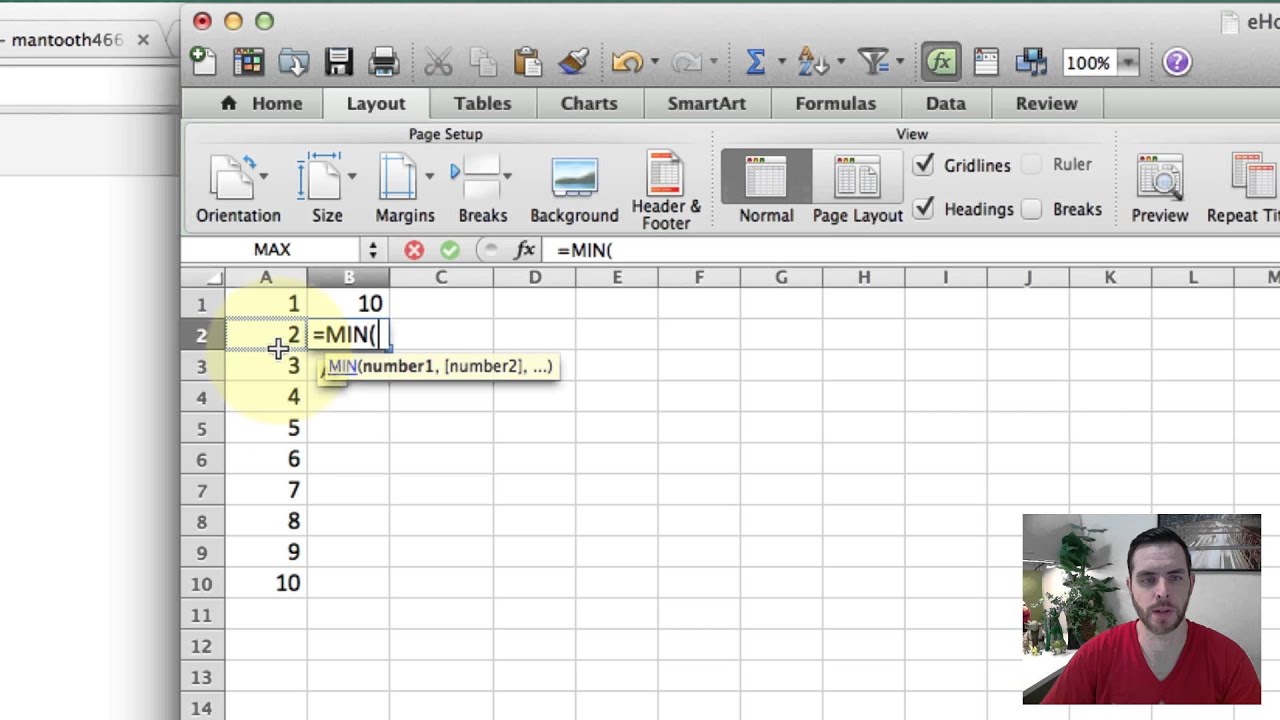The image size is (1280, 720).
Task: Cancel formula entry with red X
Action: point(414,250)
